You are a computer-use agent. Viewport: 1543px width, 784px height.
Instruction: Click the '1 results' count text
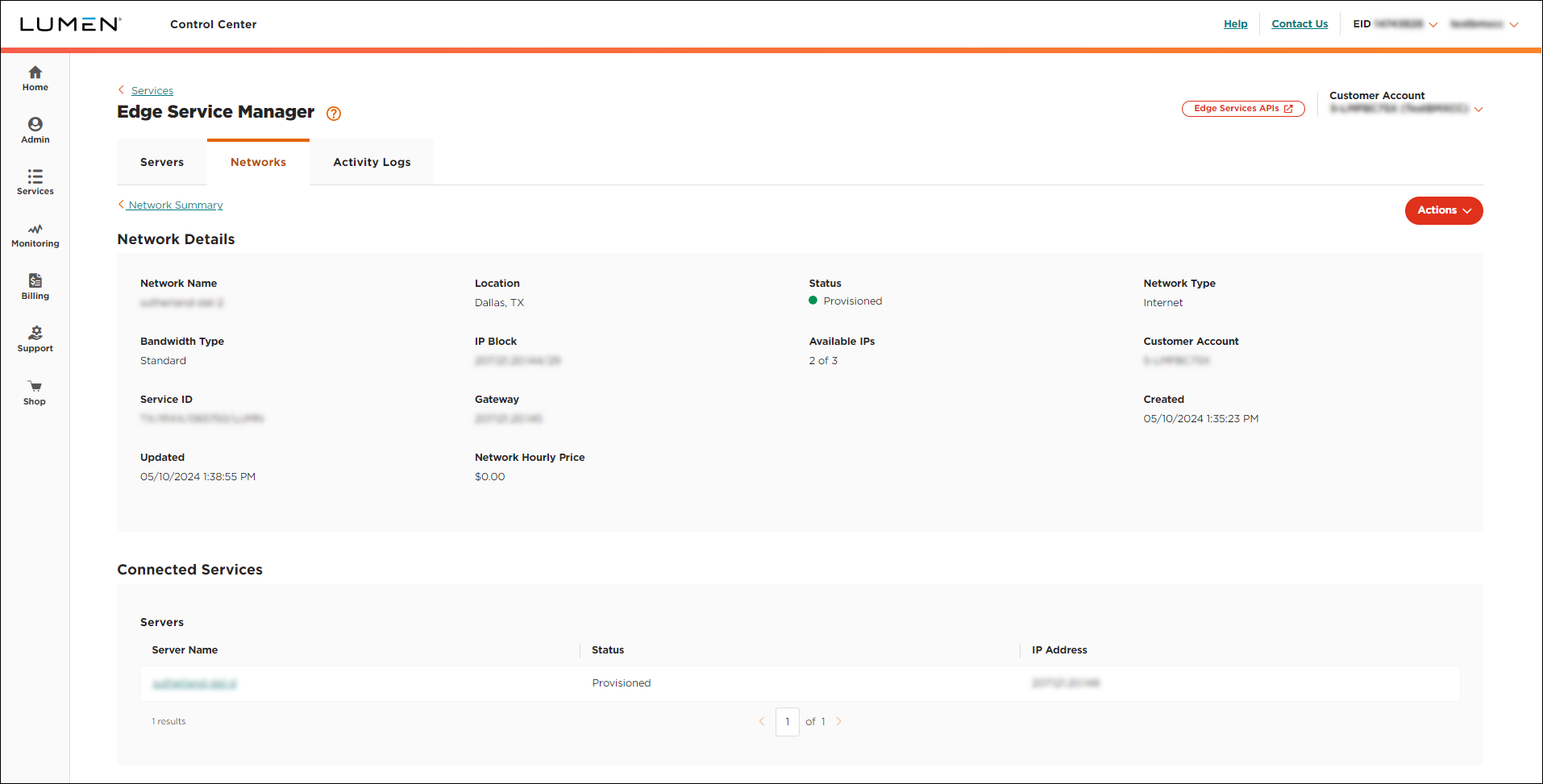[168, 722]
